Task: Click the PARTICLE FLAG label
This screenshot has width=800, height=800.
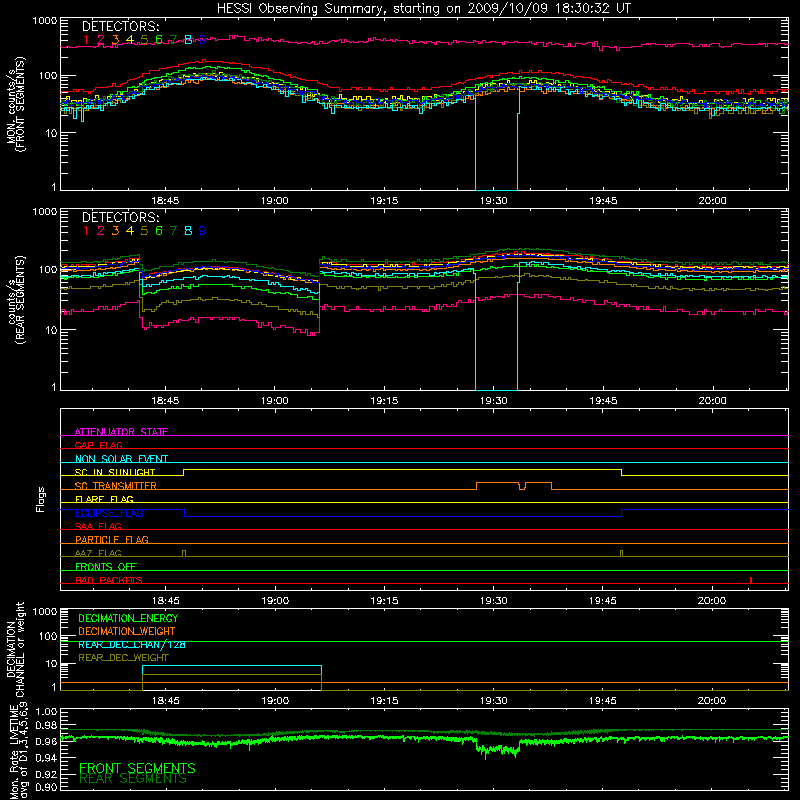Action: point(112,539)
